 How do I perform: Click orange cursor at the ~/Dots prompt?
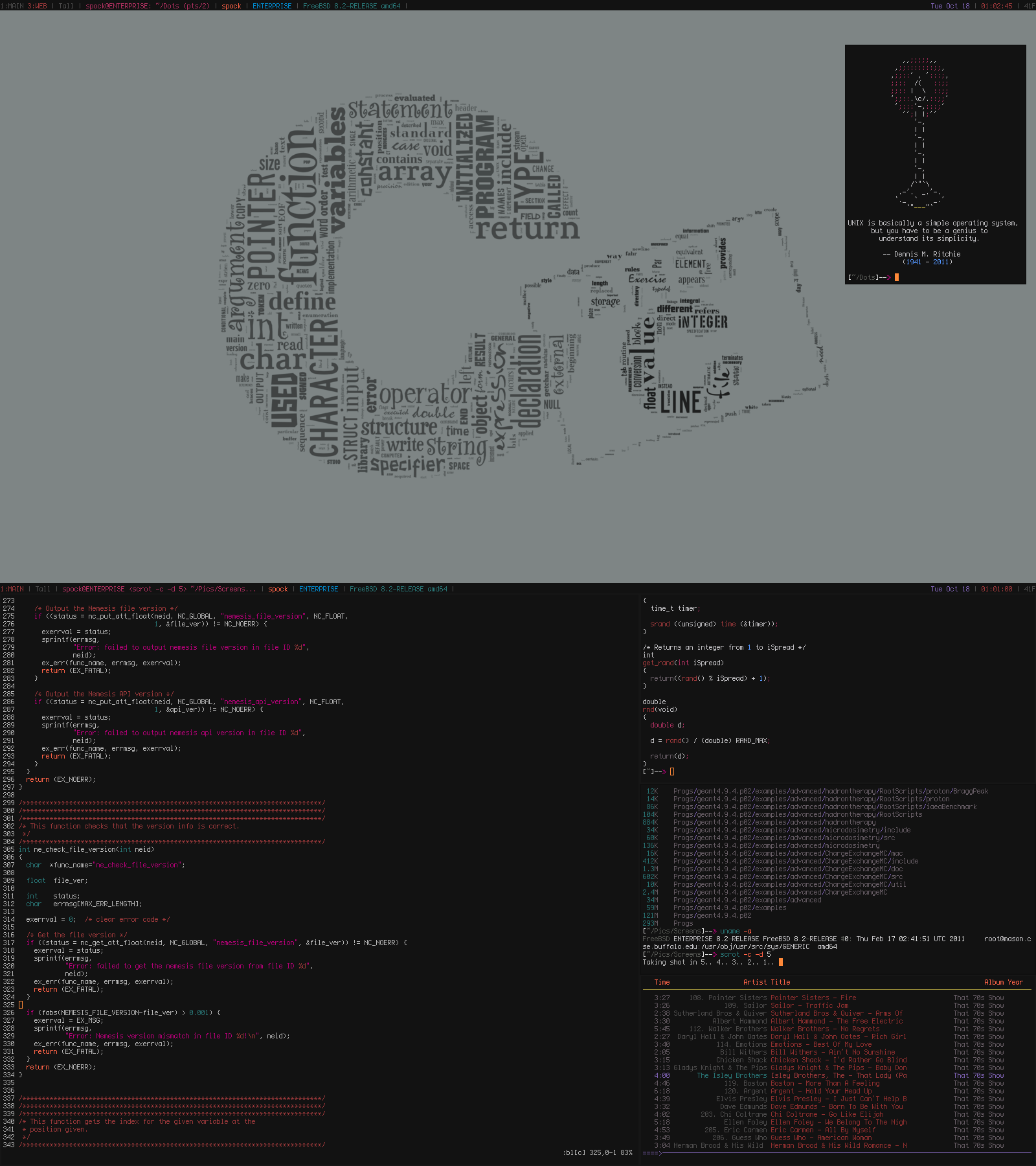pyautogui.click(x=897, y=277)
